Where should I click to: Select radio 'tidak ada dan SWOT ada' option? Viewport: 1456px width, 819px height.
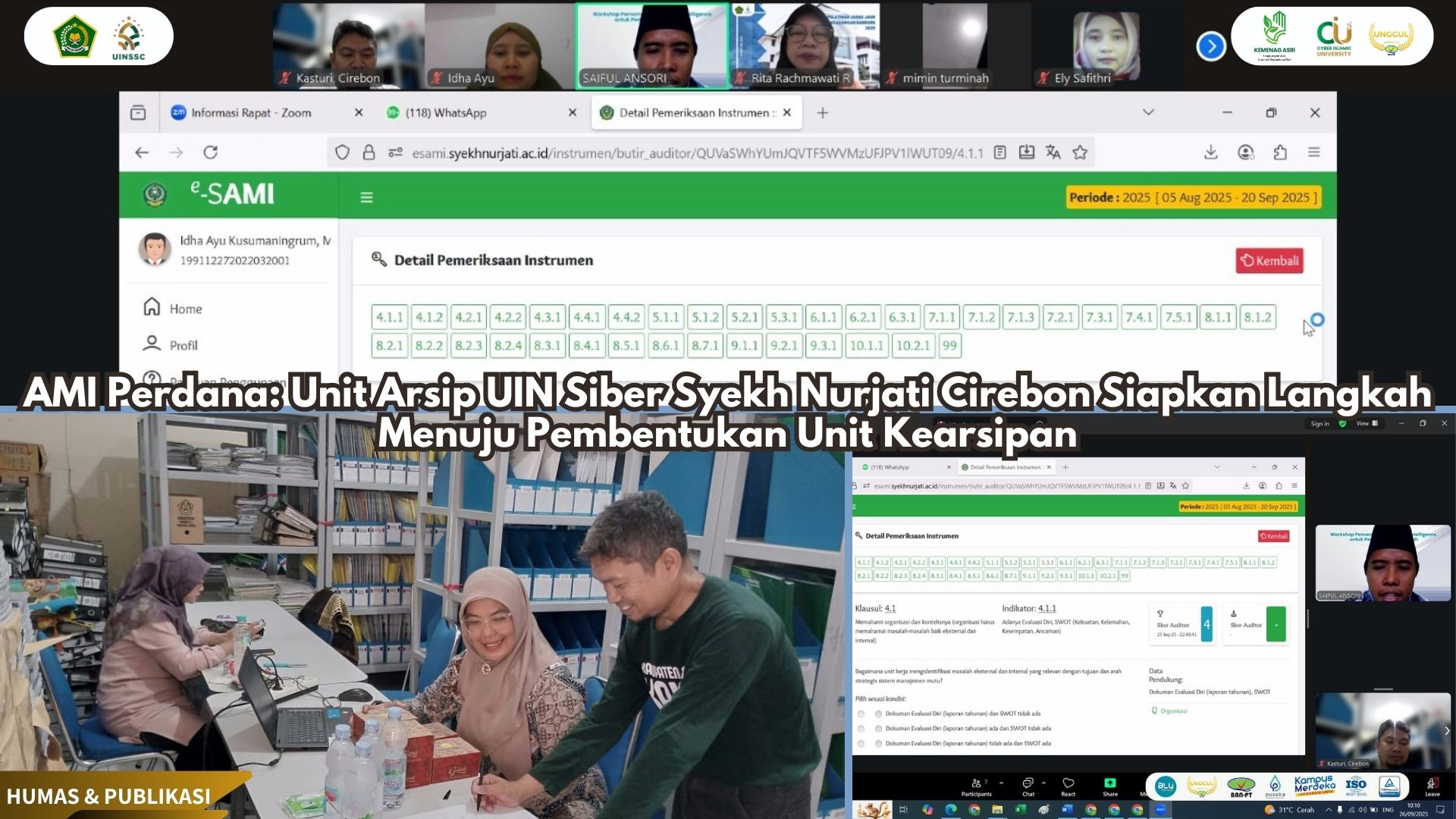tap(878, 744)
